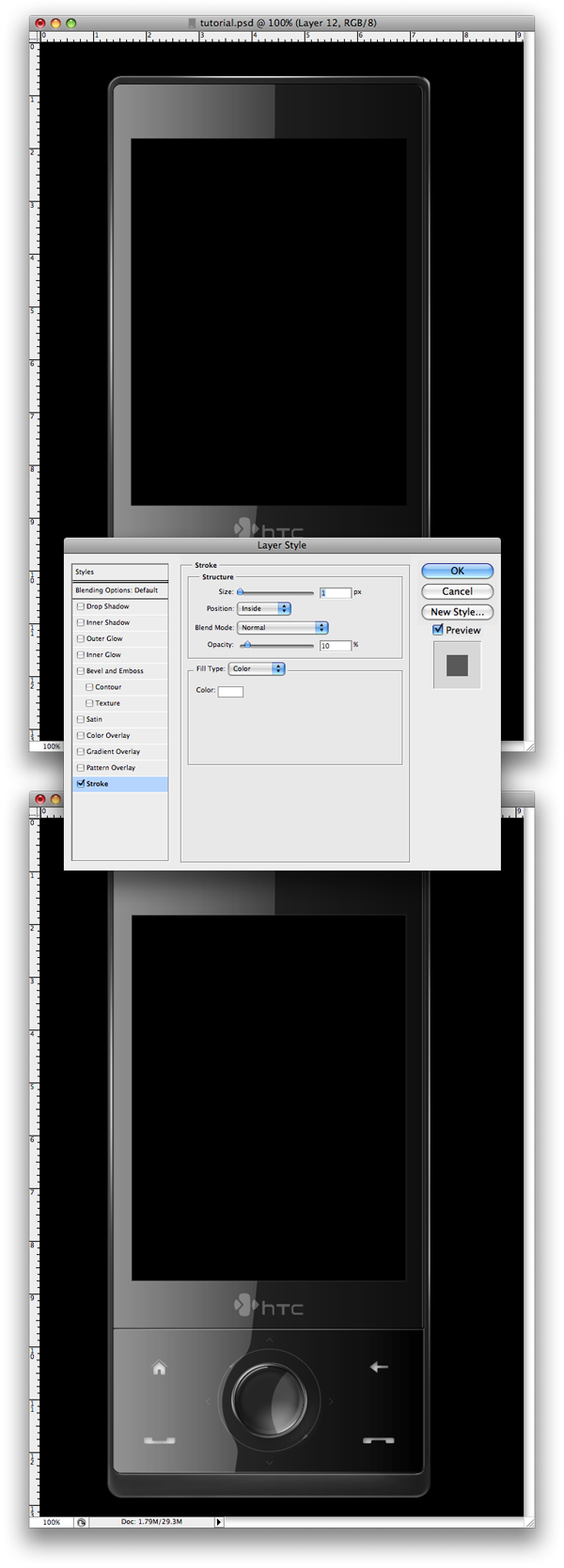The width and height of the screenshot is (564, 1568).
Task: Click the green call key icon on the phone
Action: point(159,1439)
